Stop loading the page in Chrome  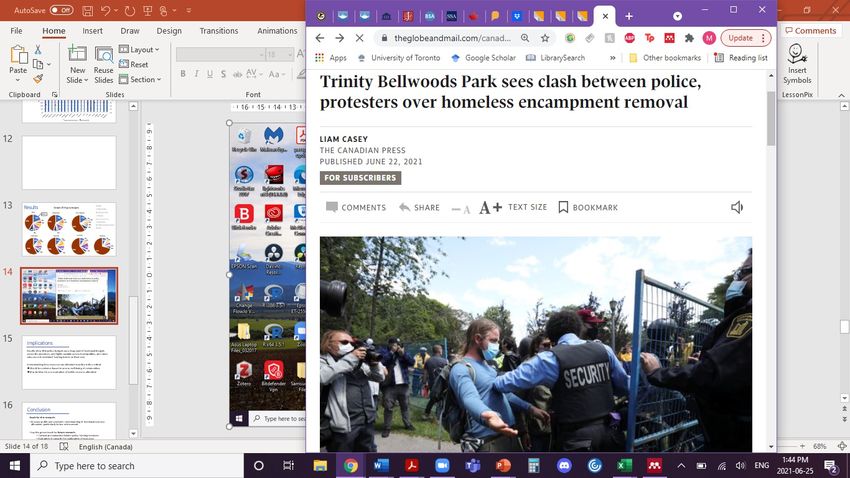pos(359,38)
